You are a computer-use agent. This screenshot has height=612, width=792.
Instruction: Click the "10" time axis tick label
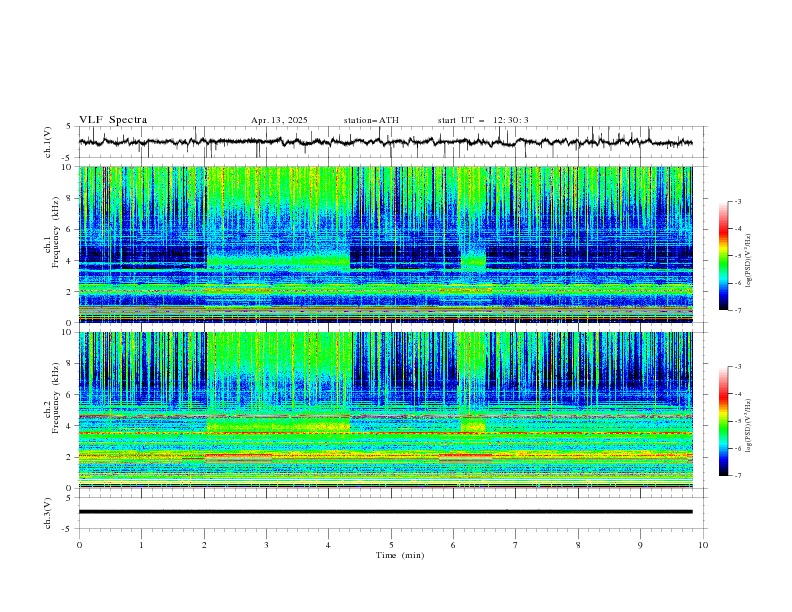(x=703, y=545)
